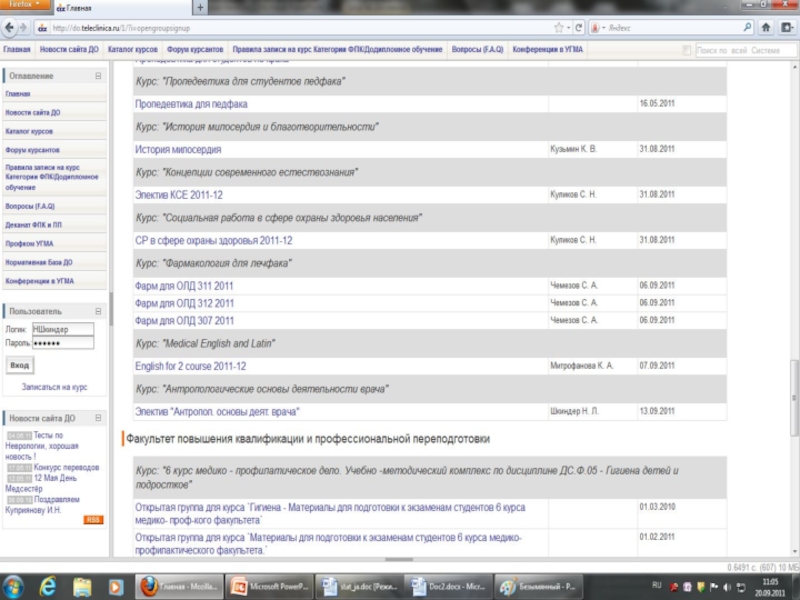Open СР в сфере охраны здоровья 2011-12
The height and width of the screenshot is (600, 800).
tap(214, 240)
